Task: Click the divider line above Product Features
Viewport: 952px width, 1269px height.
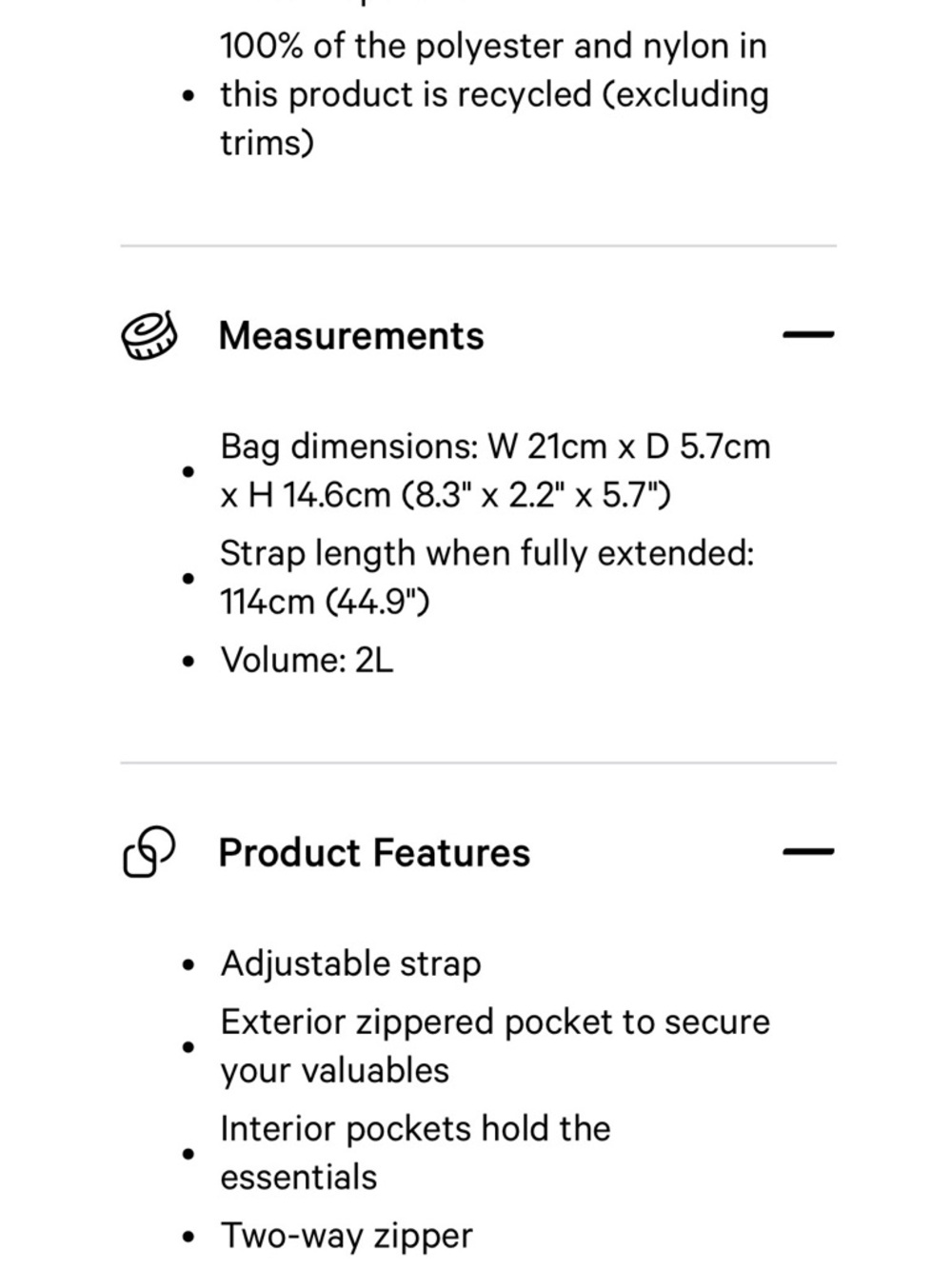Action: pos(478,763)
